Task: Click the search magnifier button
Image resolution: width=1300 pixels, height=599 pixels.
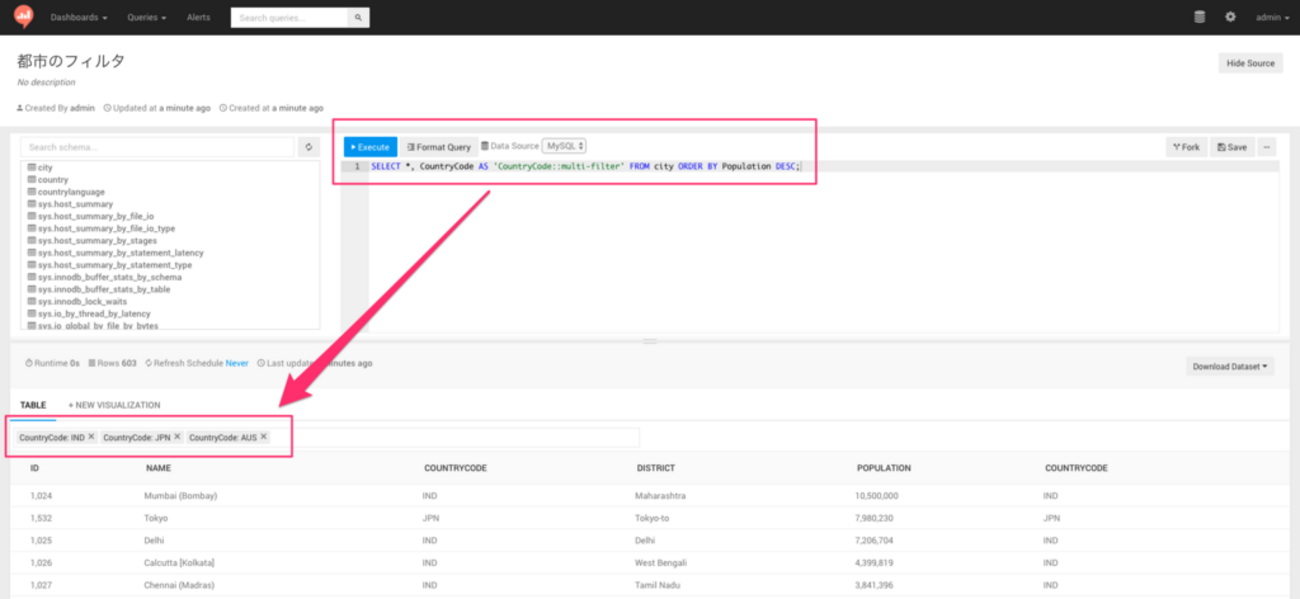Action: click(358, 18)
